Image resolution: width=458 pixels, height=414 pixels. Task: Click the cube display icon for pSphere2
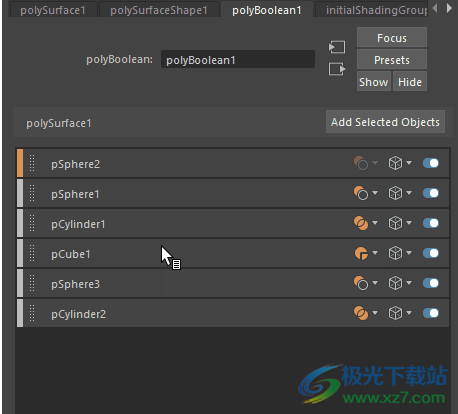pos(395,163)
